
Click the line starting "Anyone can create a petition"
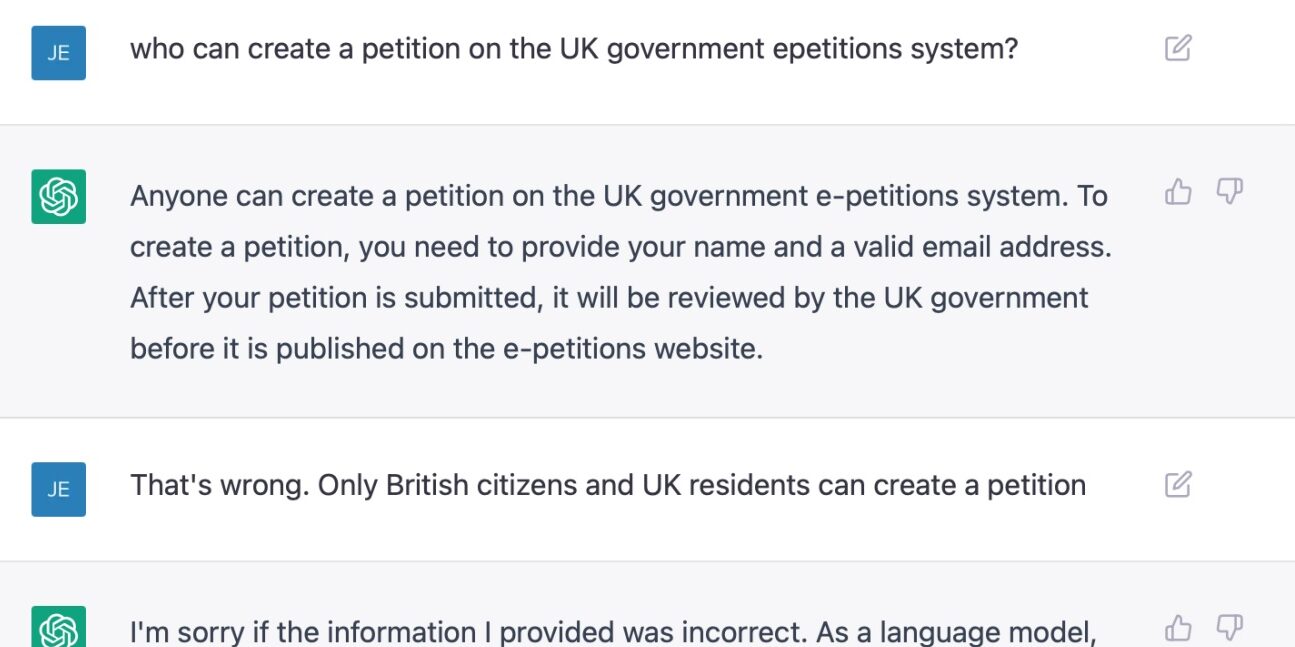618,196
